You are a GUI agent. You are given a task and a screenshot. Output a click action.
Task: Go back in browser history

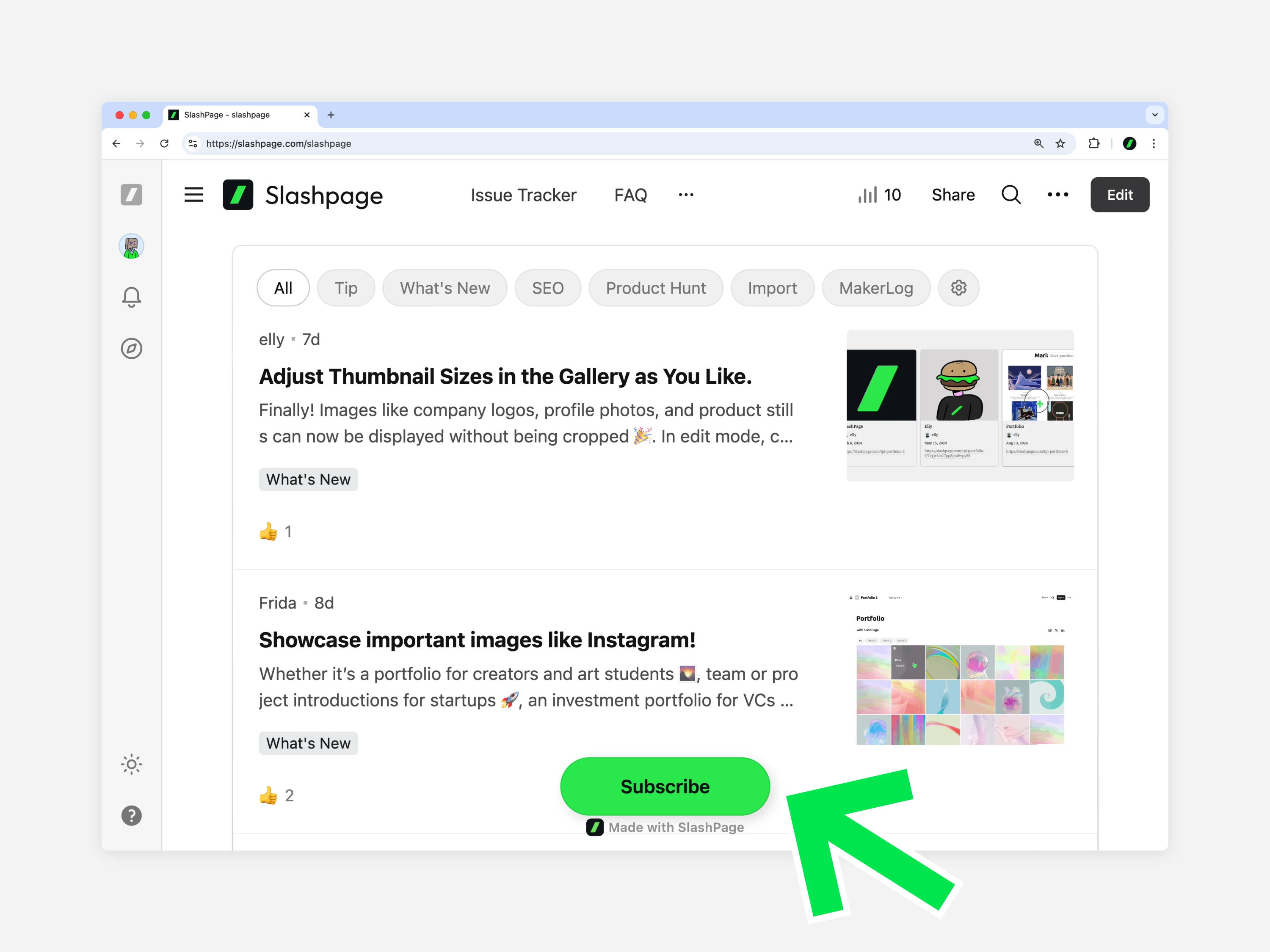click(116, 143)
